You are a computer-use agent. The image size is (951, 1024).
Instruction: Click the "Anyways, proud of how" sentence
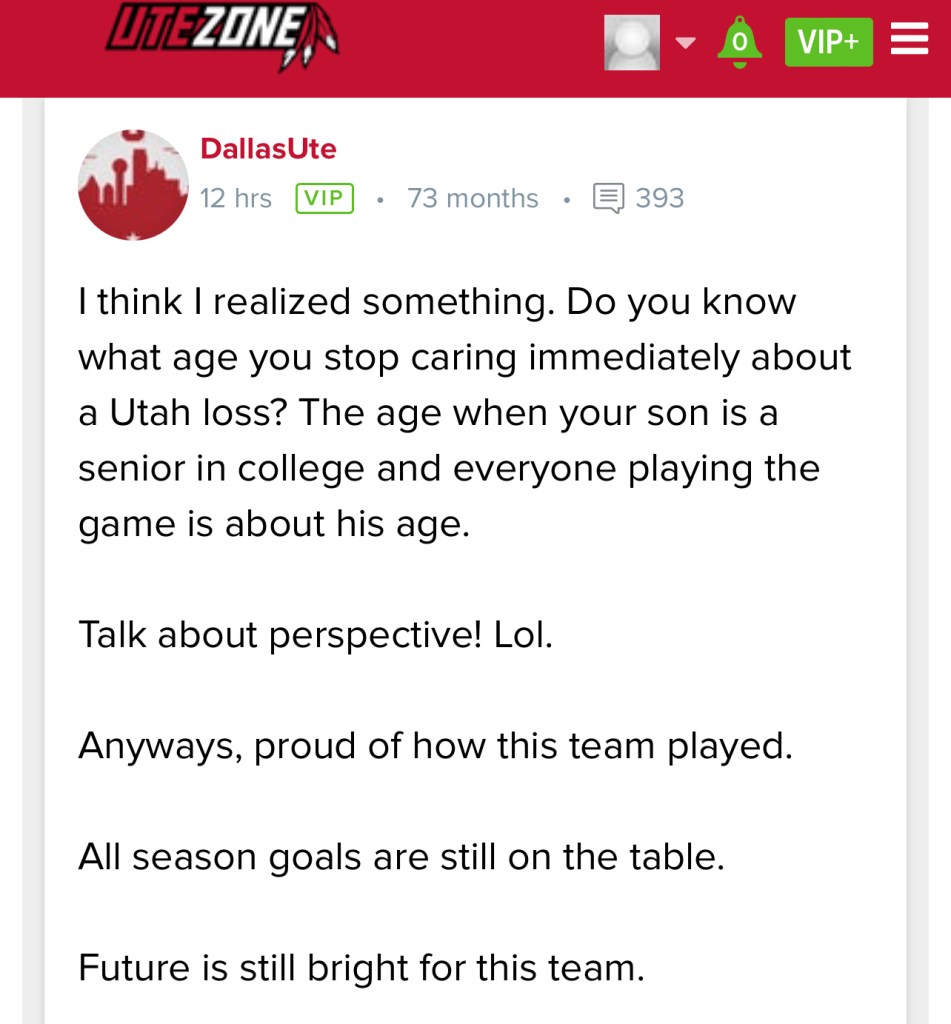point(435,746)
